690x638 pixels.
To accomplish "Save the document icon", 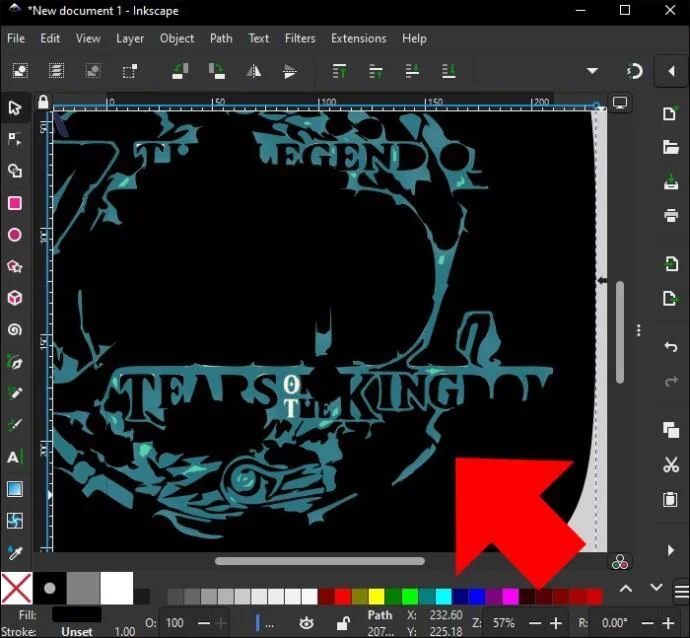I will pyautogui.click(x=671, y=181).
